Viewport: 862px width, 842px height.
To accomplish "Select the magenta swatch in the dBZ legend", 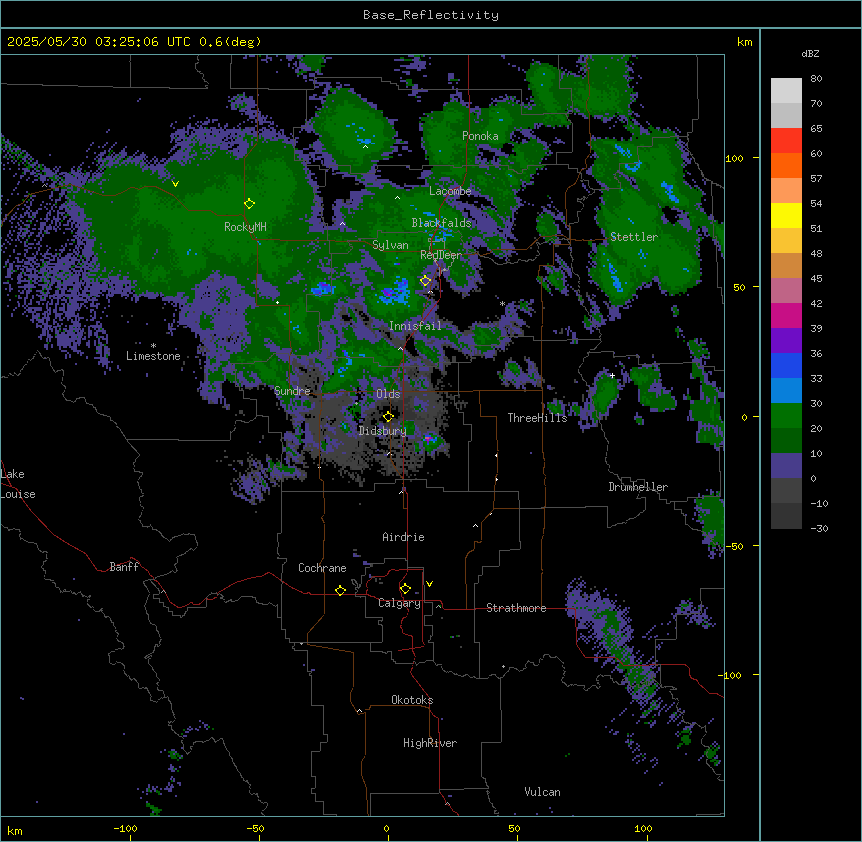I will 786,315.
